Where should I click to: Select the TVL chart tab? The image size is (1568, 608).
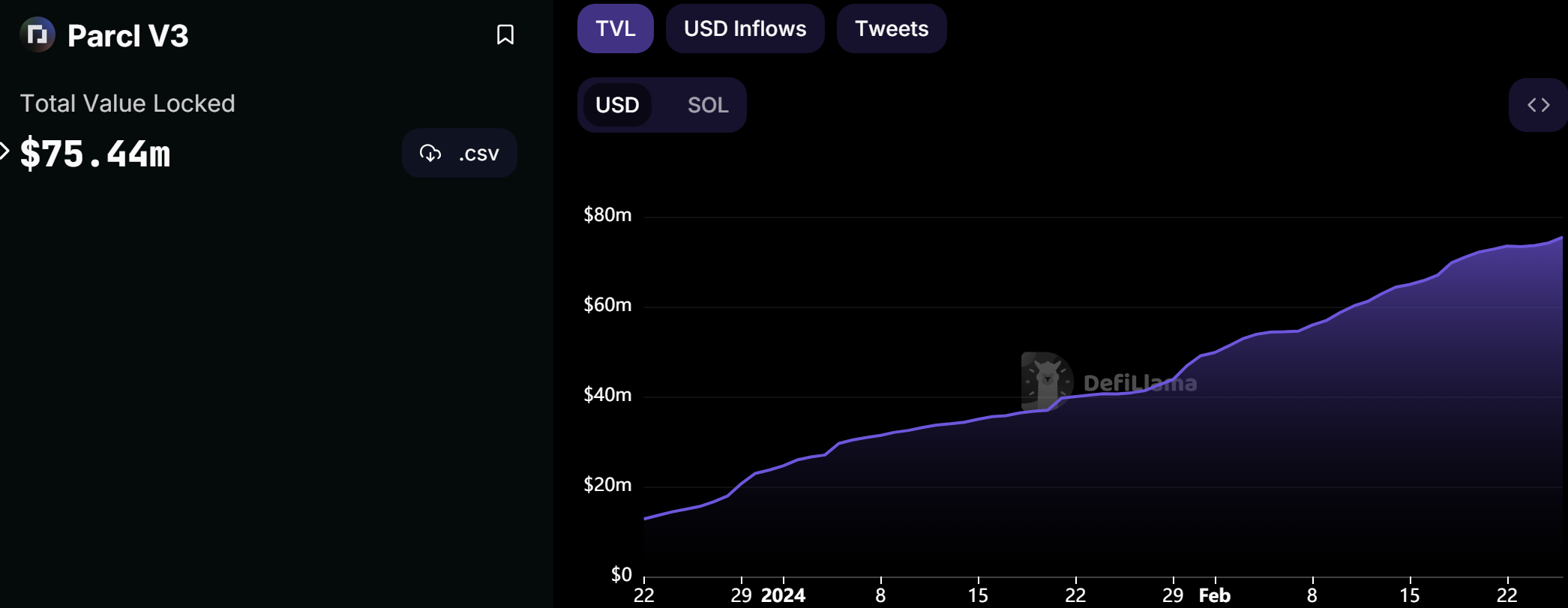615,28
